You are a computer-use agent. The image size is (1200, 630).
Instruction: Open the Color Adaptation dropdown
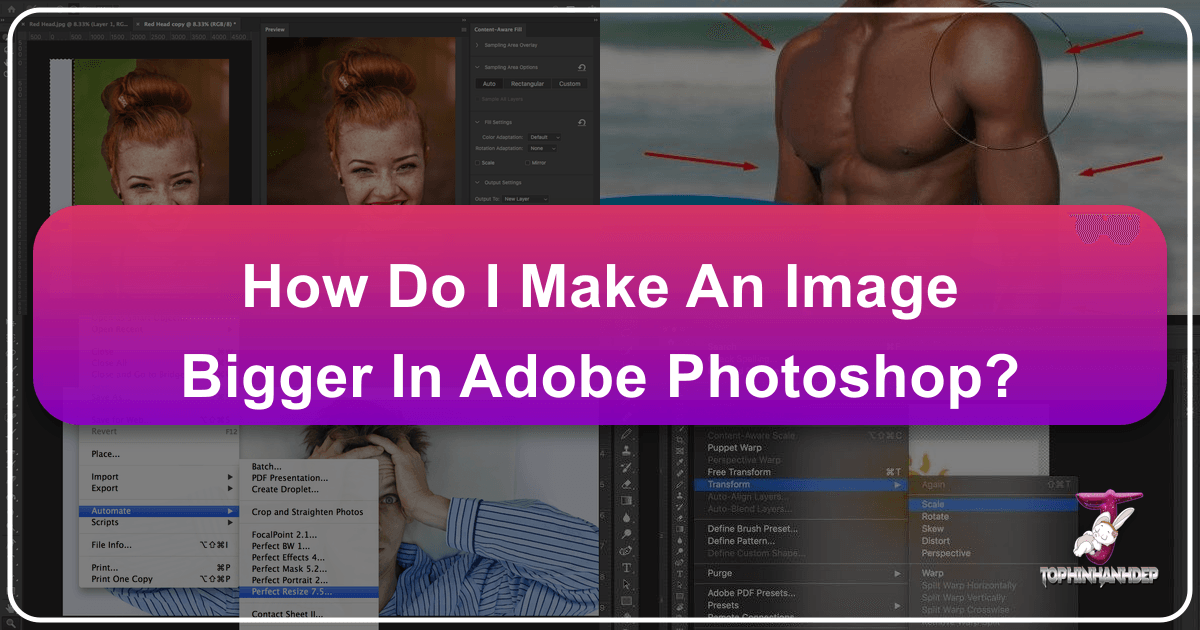click(x=542, y=137)
